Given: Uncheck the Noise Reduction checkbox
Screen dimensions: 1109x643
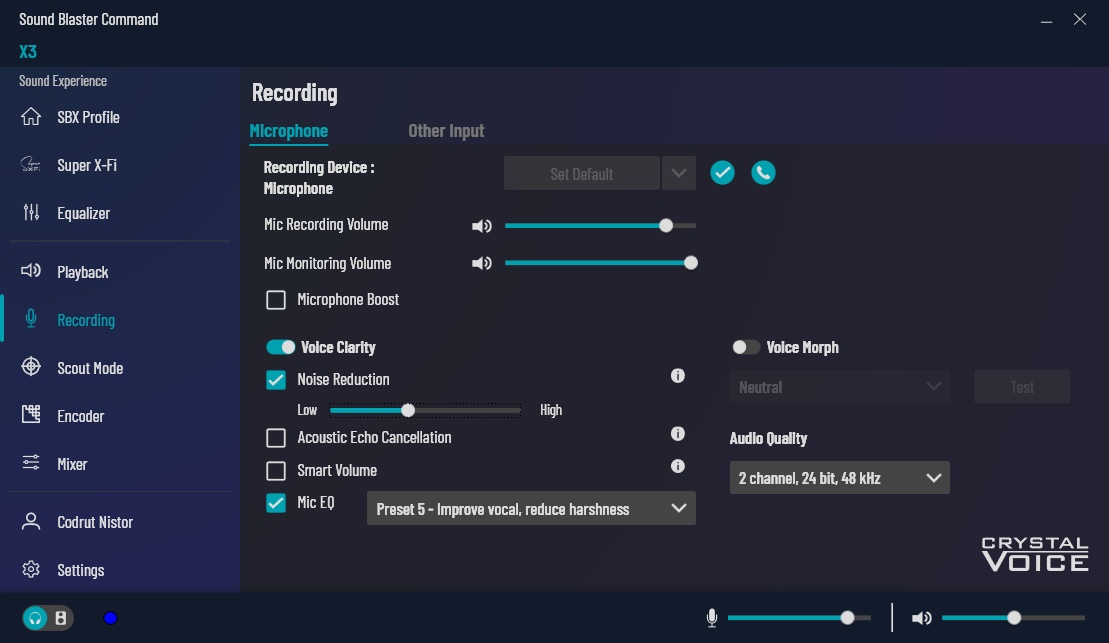Looking at the screenshot, I should tap(276, 380).
